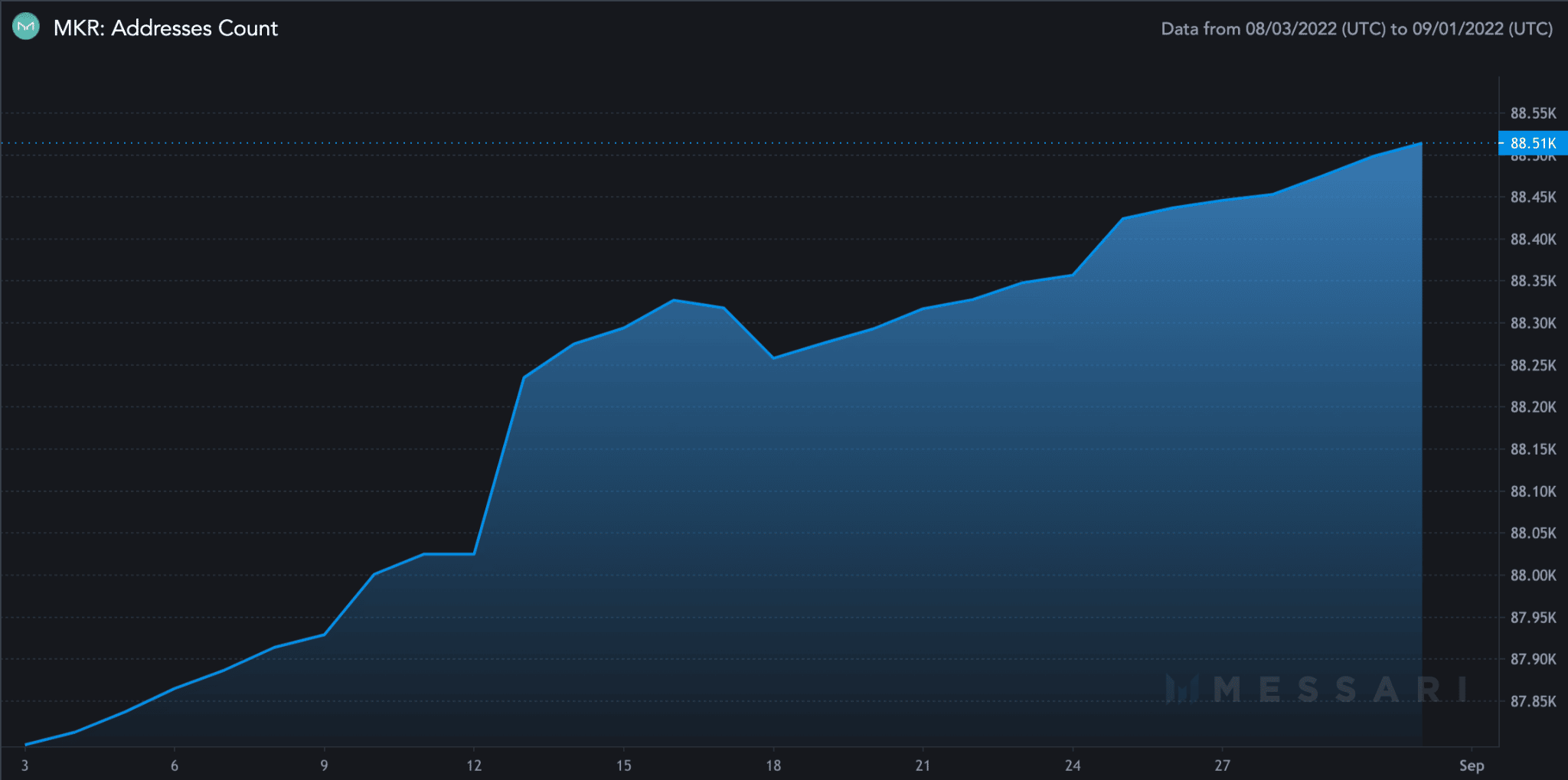
Task: Click the 88.55K y-axis label
Action: (1533, 113)
